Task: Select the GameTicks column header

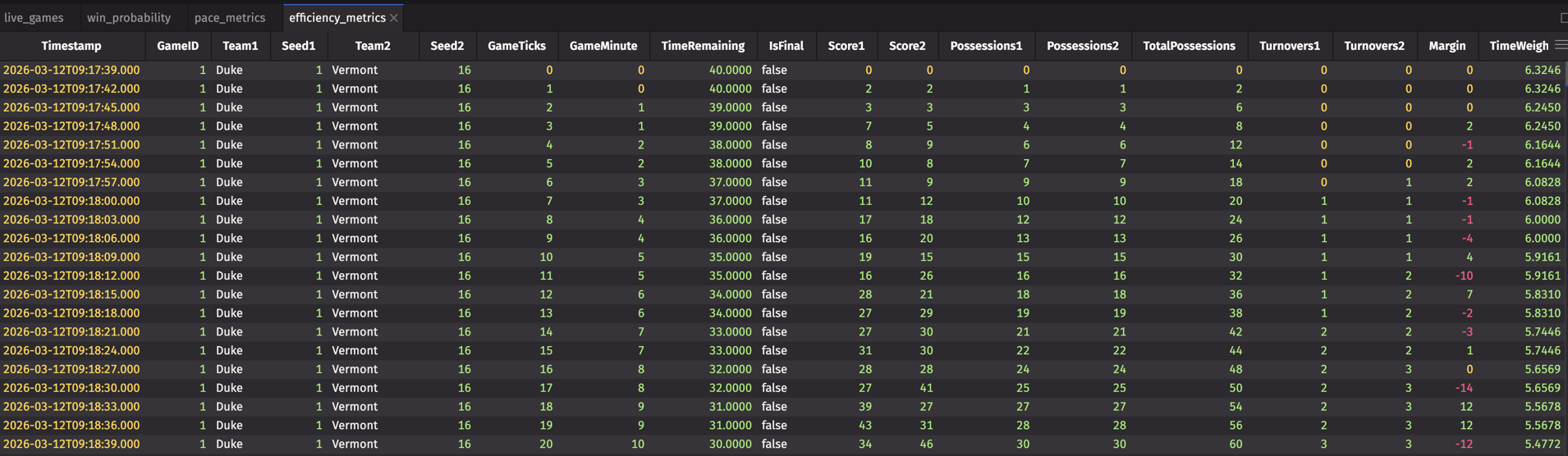Action: coord(516,46)
